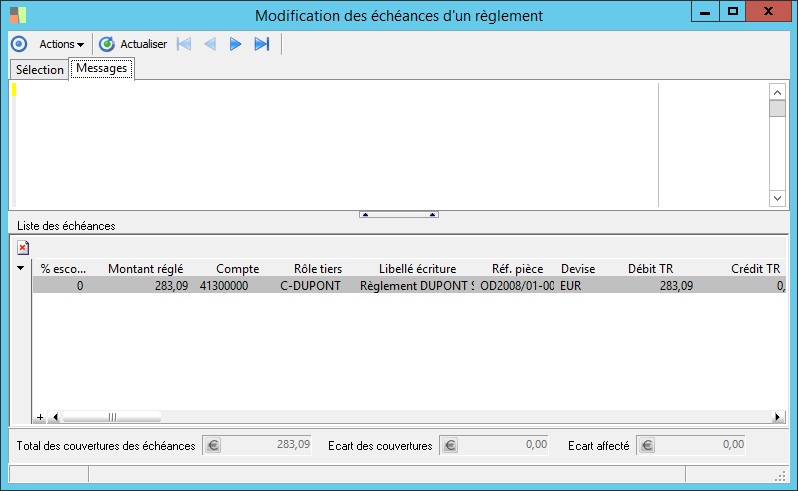798x491 pixels.
Task: Click the application icon in title bar
Action: [18, 15]
